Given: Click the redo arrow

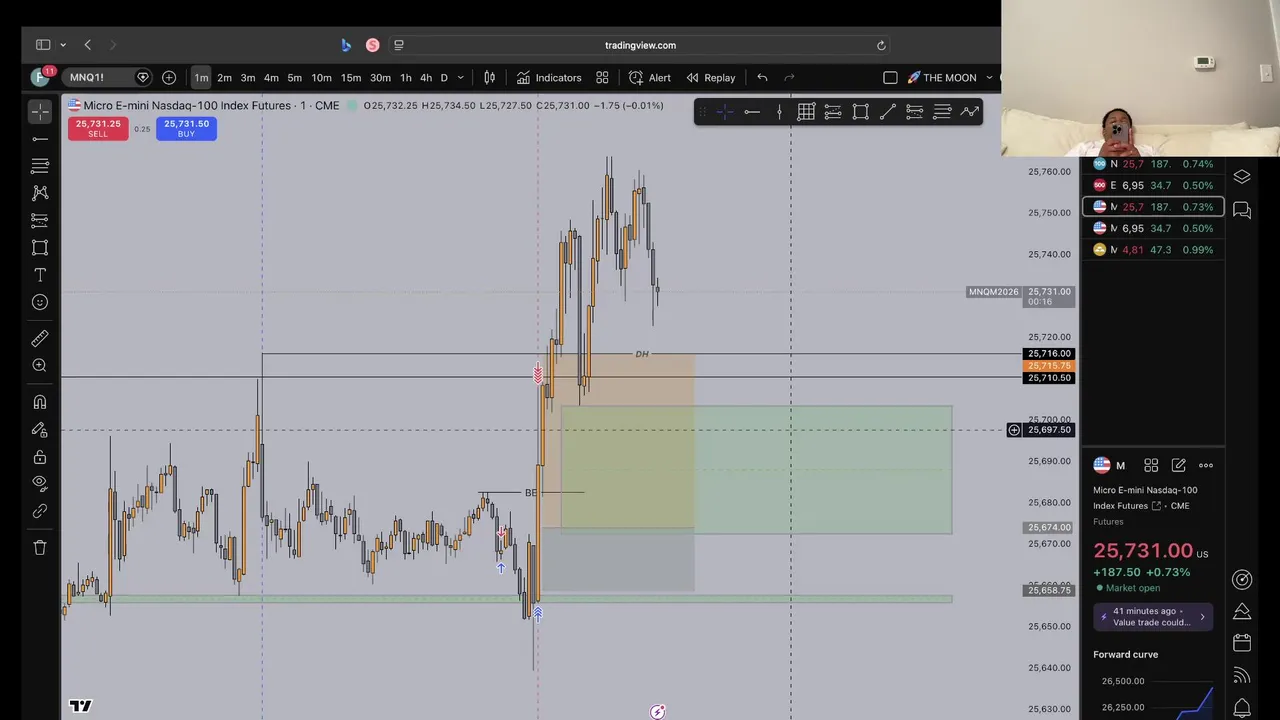Looking at the screenshot, I should [789, 77].
